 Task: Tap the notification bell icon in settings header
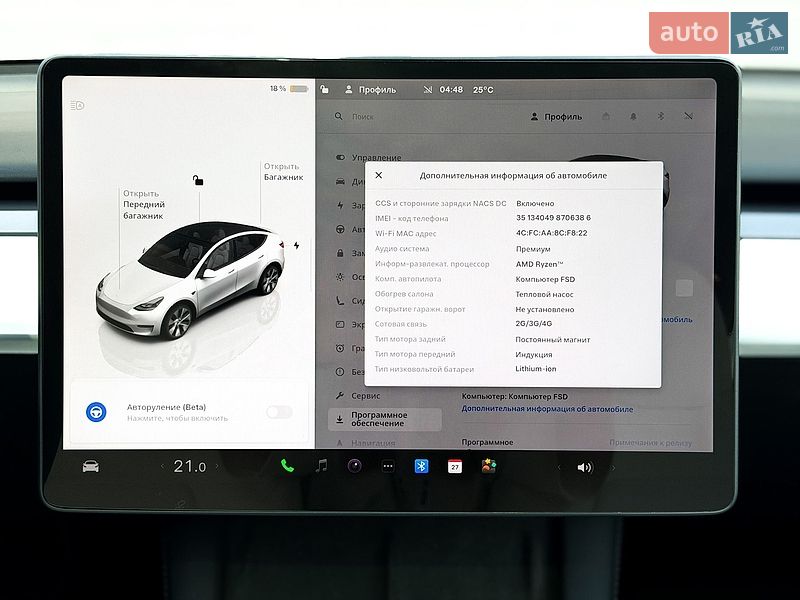point(633,116)
